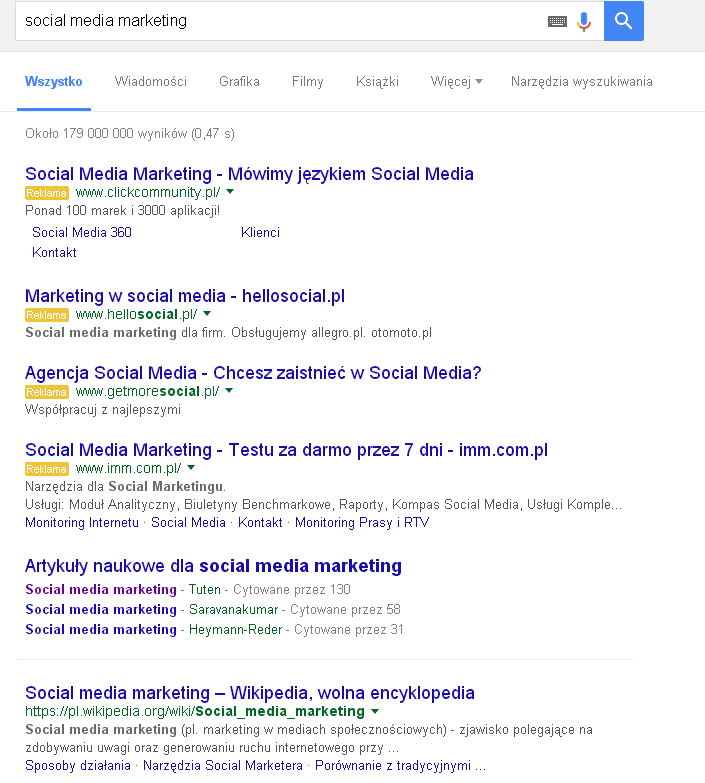Viewport: 705px width, 783px height.
Task: Open the Wikipedia Social media marketing result
Action: point(249,692)
